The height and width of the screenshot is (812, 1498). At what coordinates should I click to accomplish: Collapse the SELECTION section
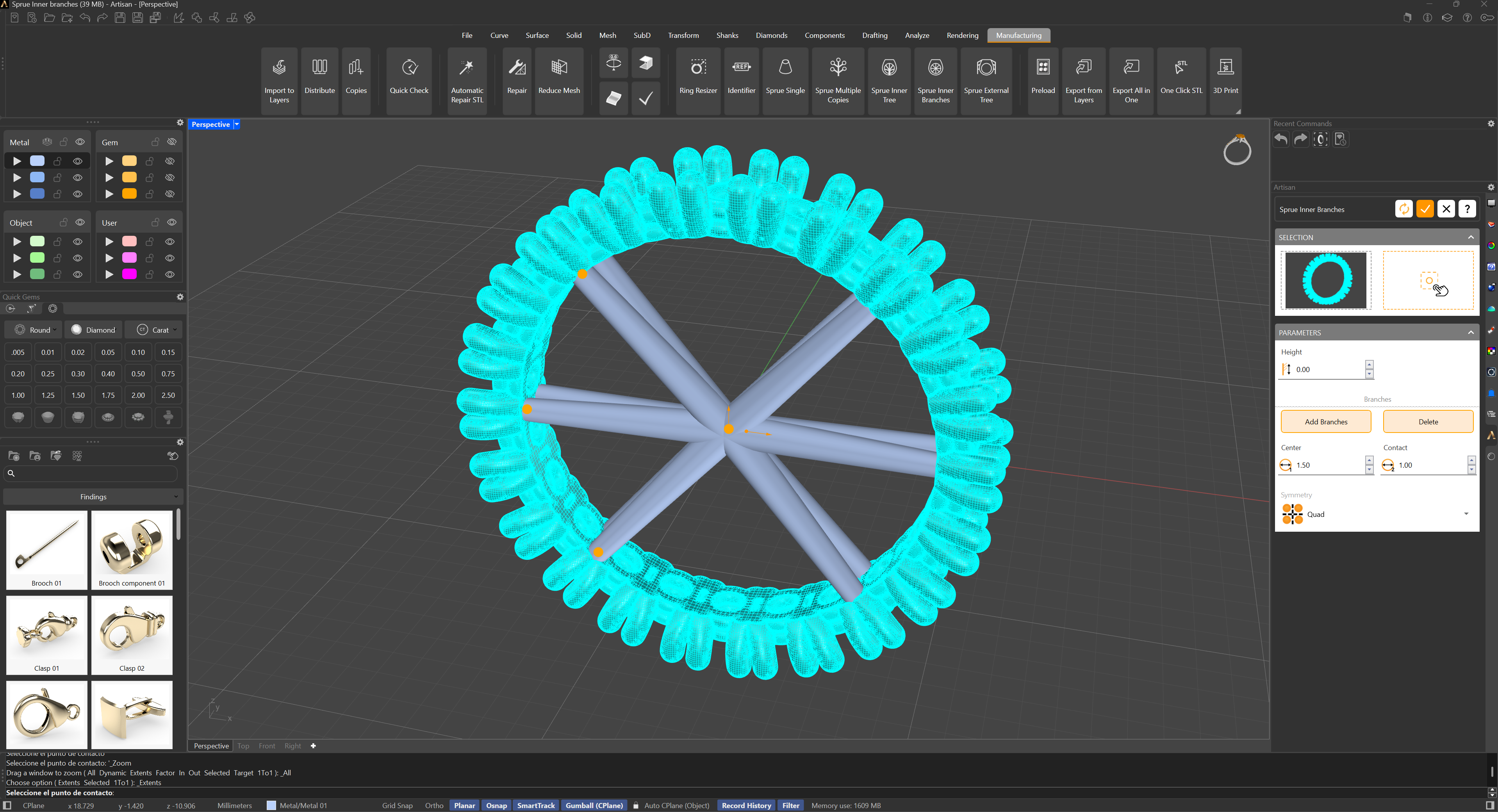point(1471,237)
